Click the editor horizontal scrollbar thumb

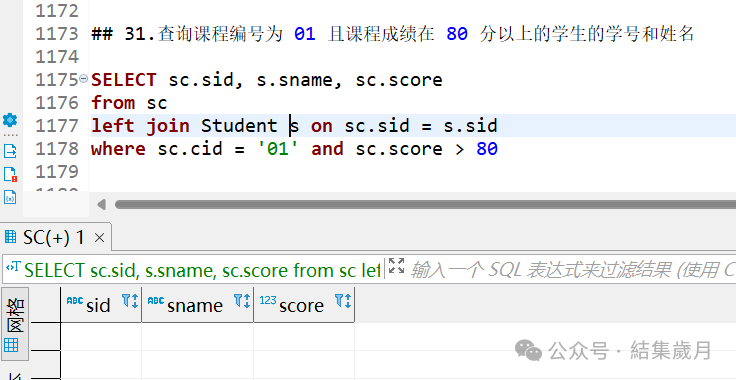pyautogui.click(x=425, y=205)
